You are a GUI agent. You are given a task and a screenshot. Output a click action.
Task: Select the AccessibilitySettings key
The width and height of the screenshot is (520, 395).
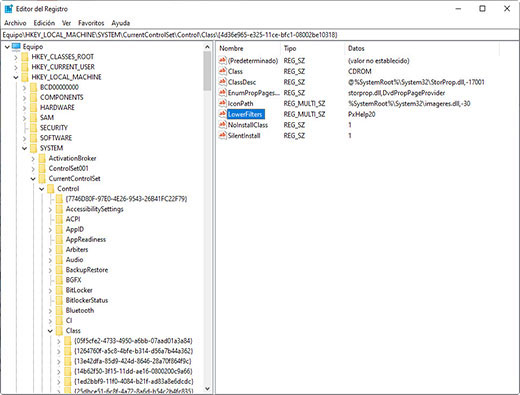click(x=95, y=209)
